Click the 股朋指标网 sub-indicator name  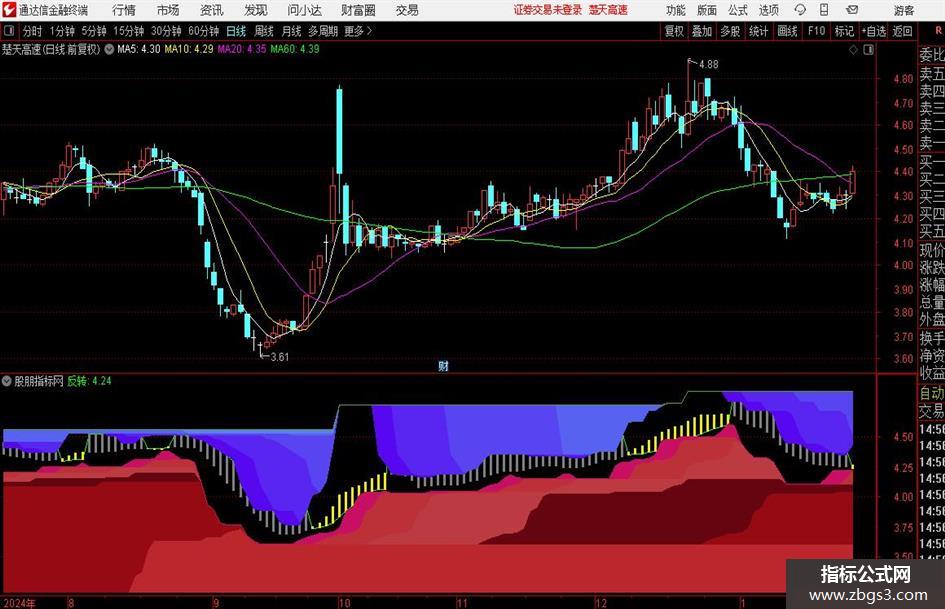click(x=39, y=381)
